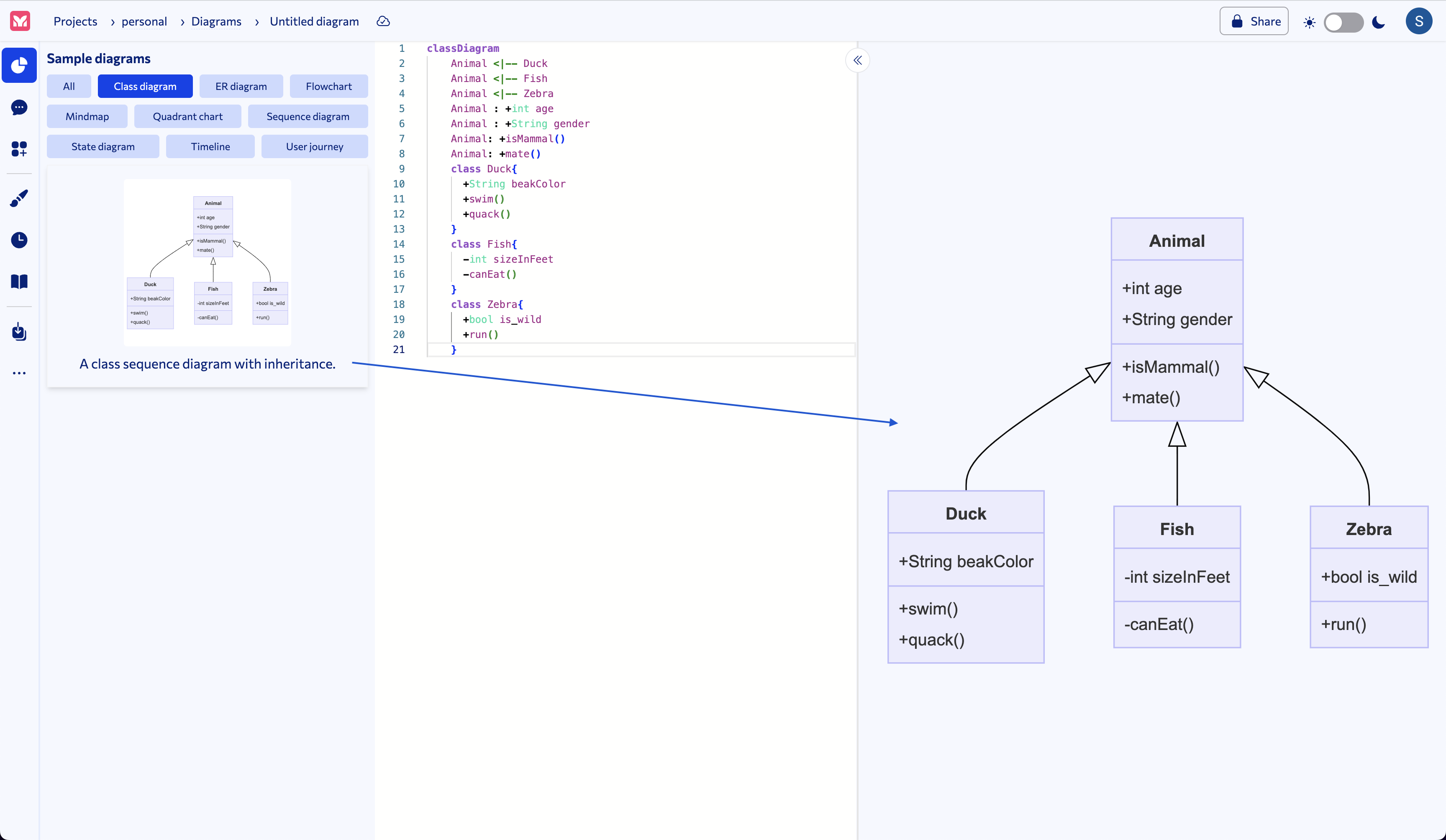Screen dimensions: 1446x840
Task: Open the three-dots more options icon
Action: [x=19, y=373]
